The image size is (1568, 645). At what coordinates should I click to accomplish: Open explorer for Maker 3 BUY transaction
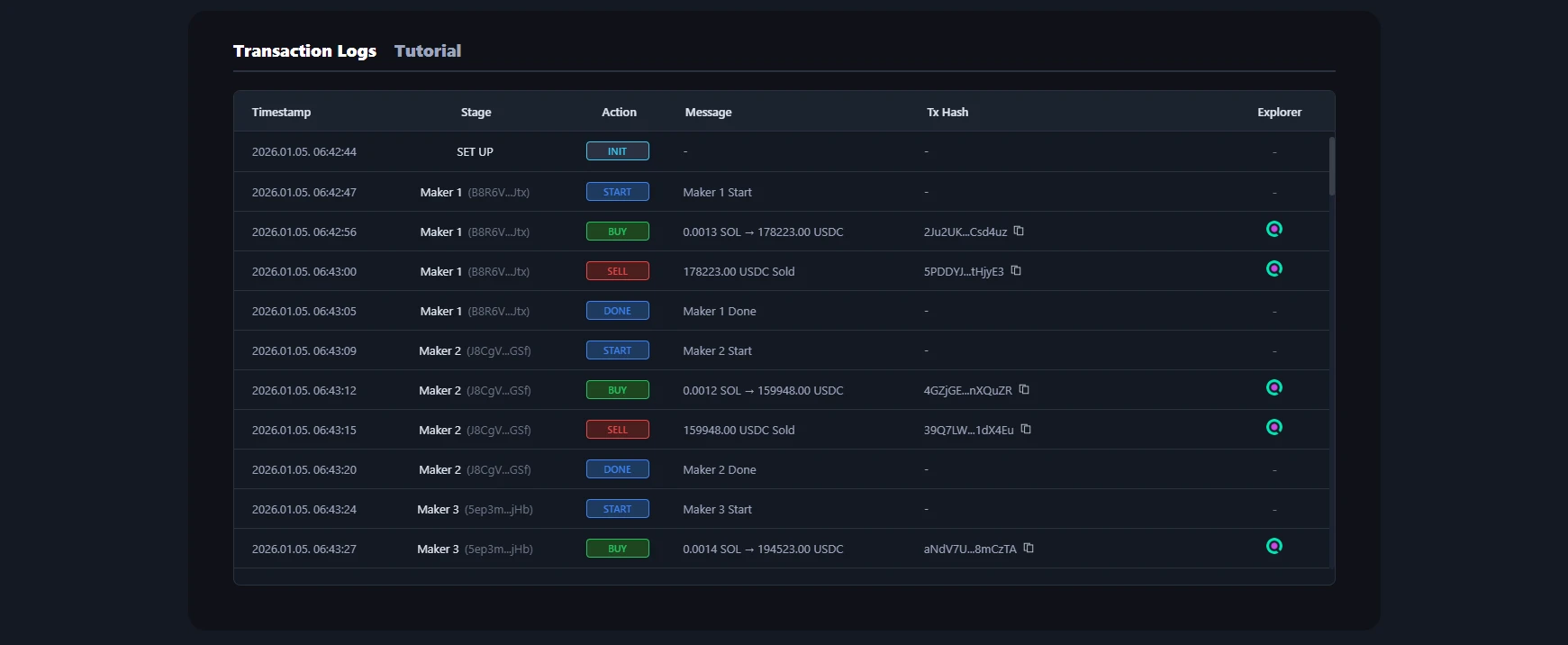click(1273, 546)
